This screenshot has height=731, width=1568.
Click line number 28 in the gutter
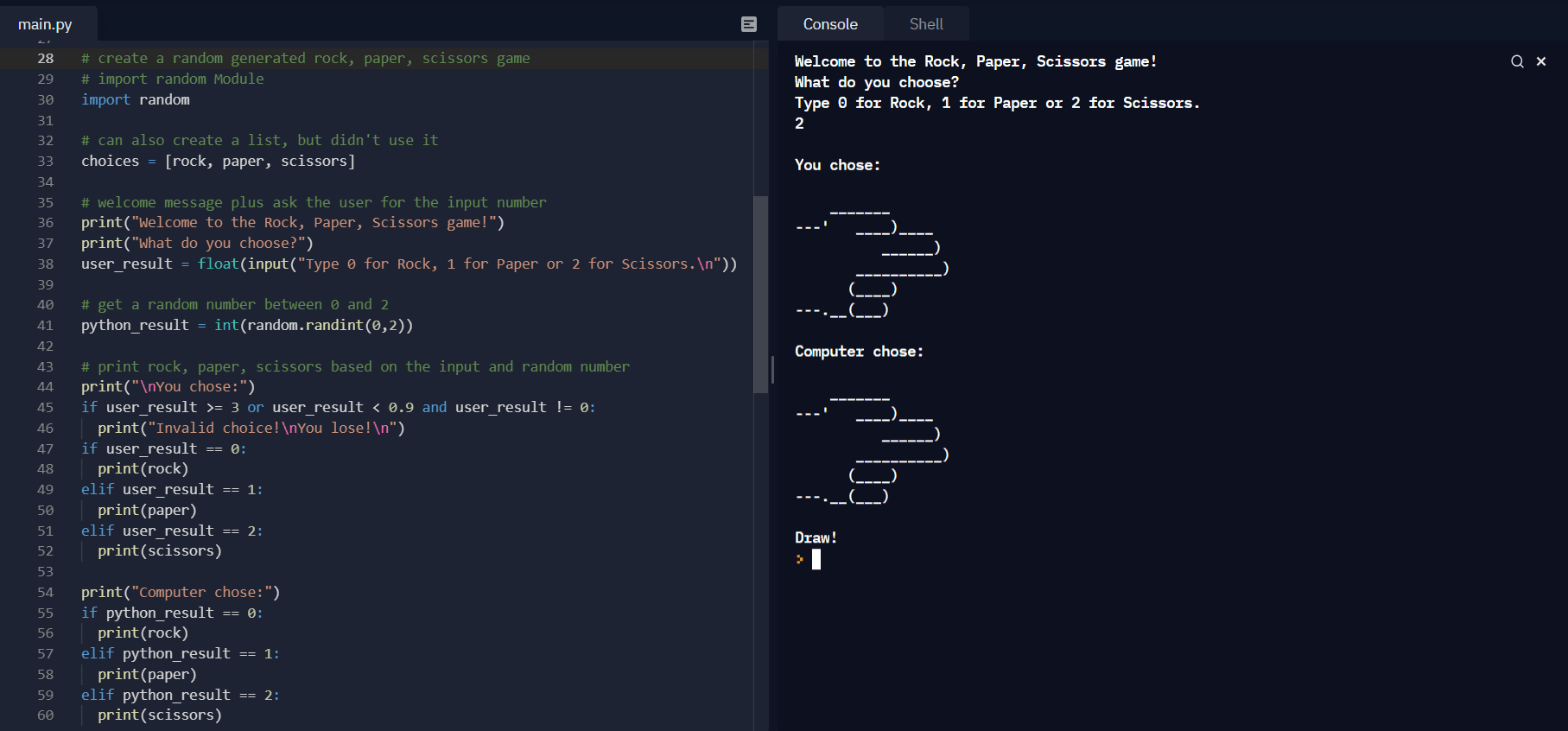(46, 58)
